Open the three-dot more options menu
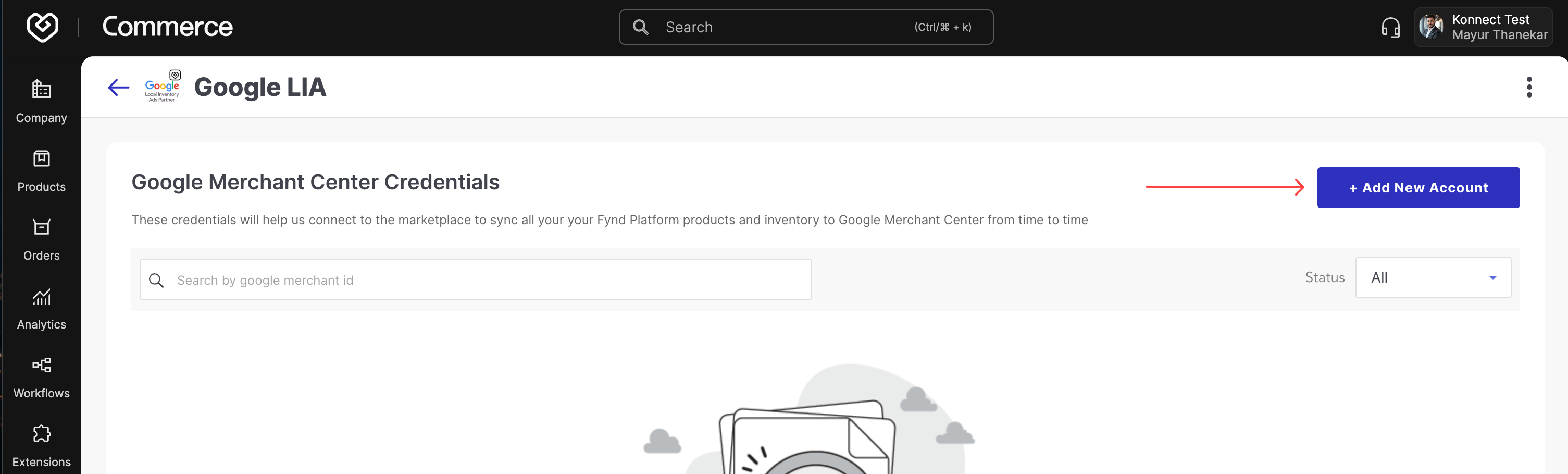The height and width of the screenshot is (474, 1568). click(x=1528, y=87)
